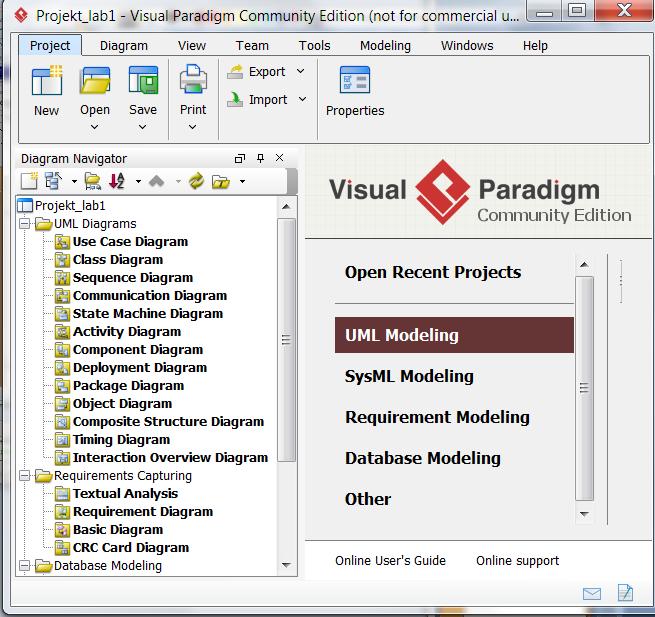Viewport: 655px width, 617px height.
Task: Collapse the Requirements Capturing folder
Action: pyautogui.click(x=25, y=476)
